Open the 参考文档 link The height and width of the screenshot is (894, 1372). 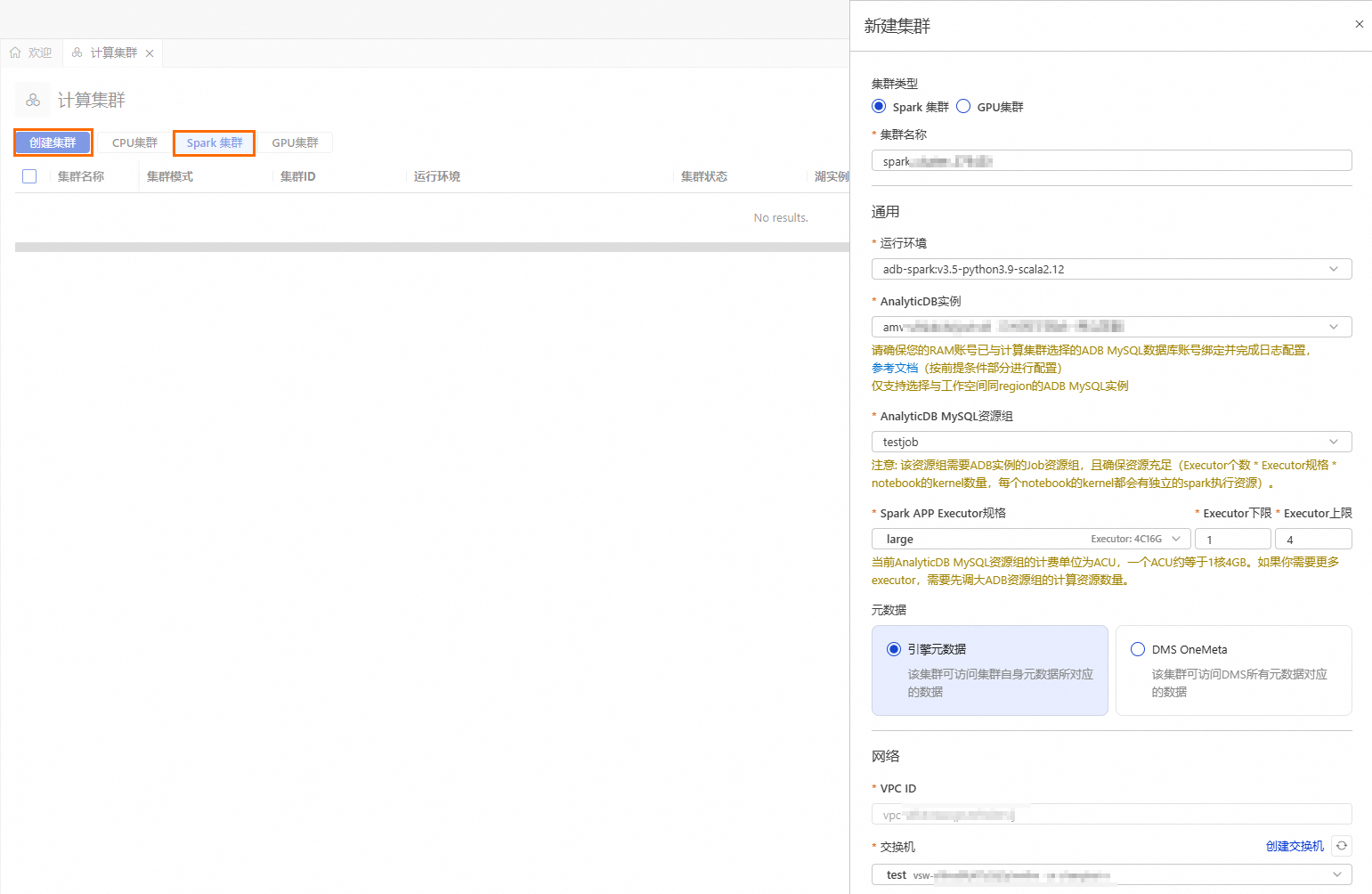tap(894, 368)
